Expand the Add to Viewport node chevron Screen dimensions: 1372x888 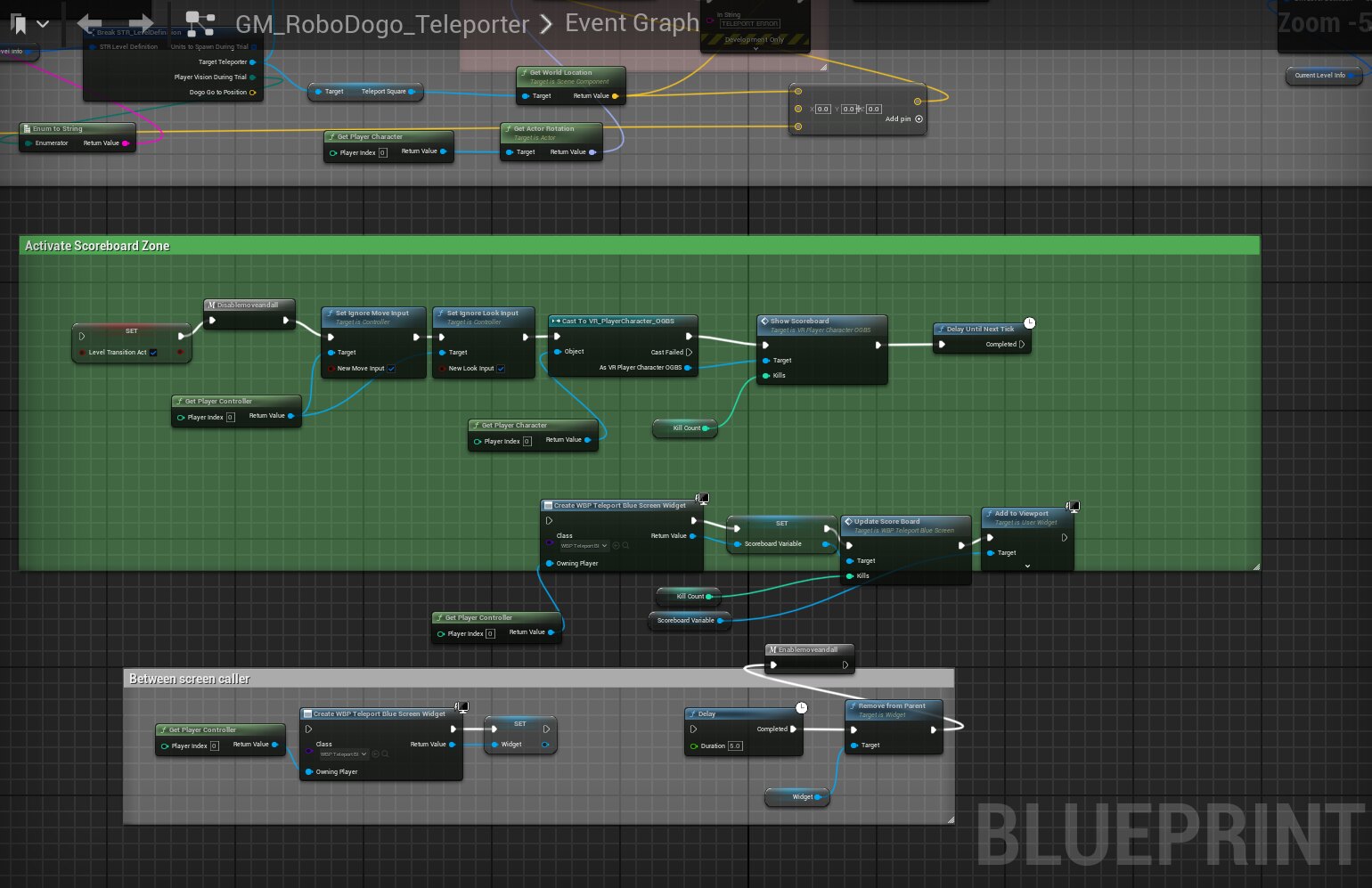(1027, 566)
